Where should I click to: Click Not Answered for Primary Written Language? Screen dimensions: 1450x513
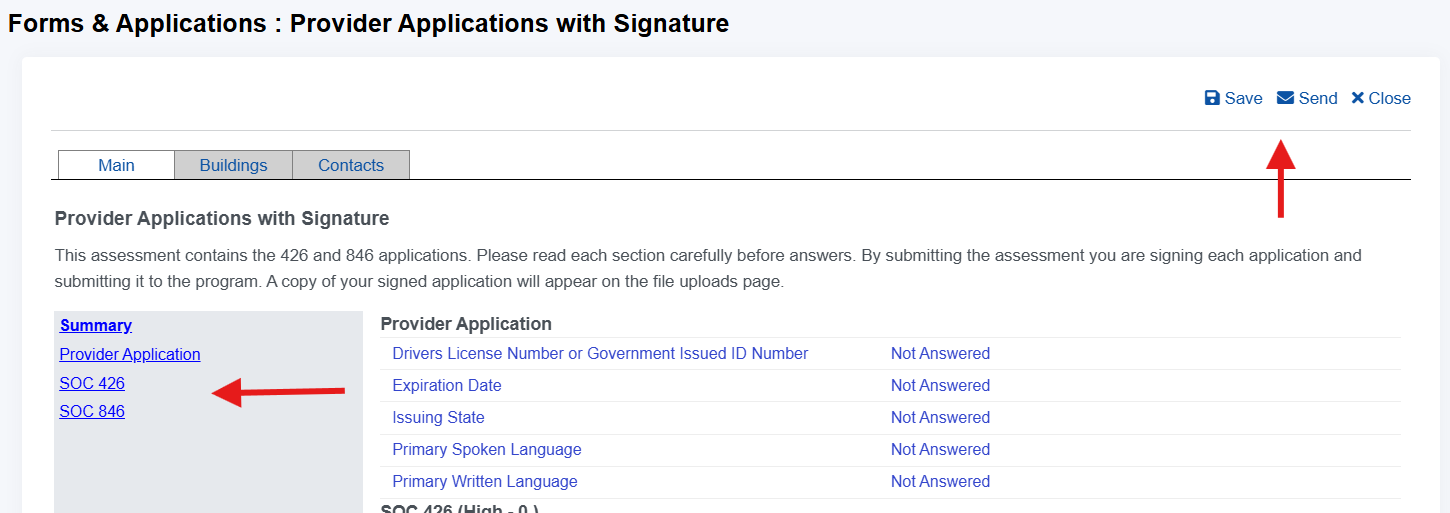[940, 481]
